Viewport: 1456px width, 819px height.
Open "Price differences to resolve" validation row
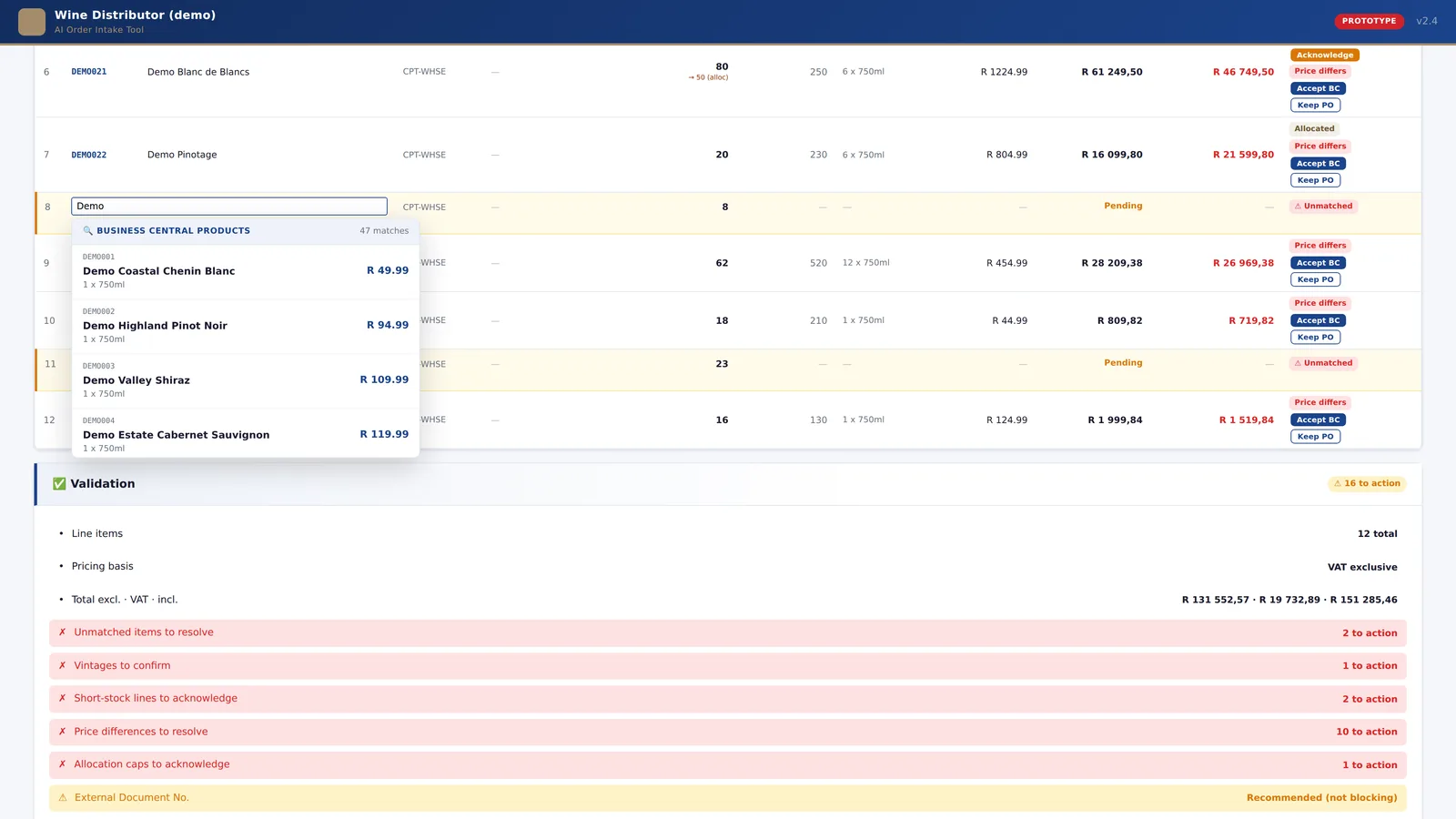coord(728,732)
